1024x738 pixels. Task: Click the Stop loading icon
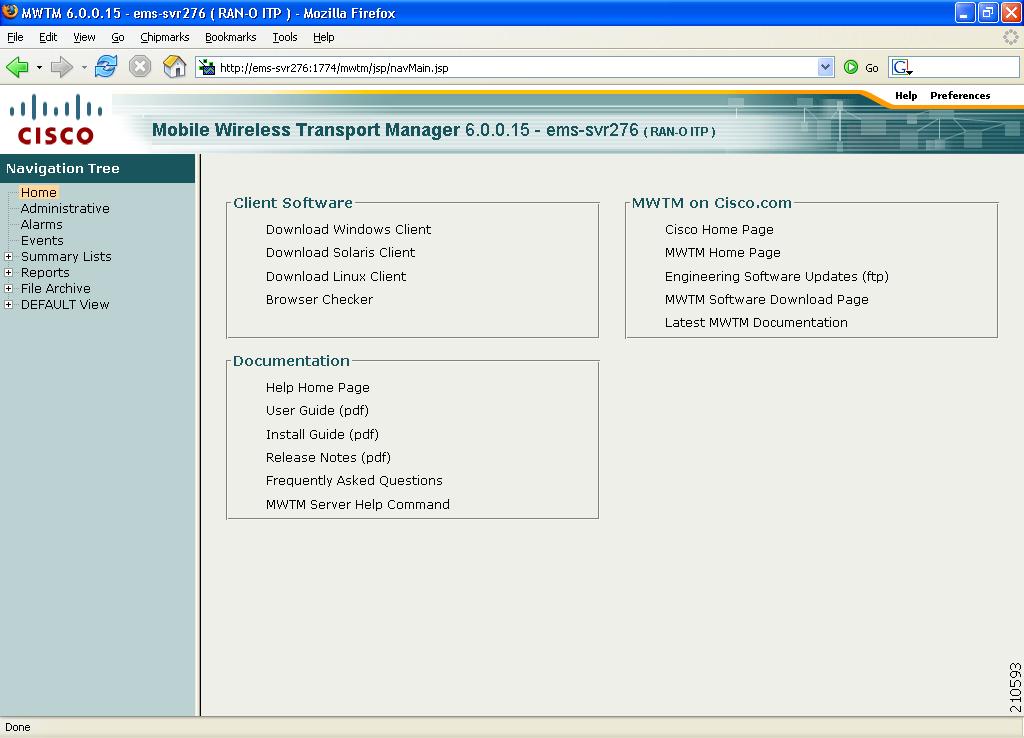click(140, 66)
